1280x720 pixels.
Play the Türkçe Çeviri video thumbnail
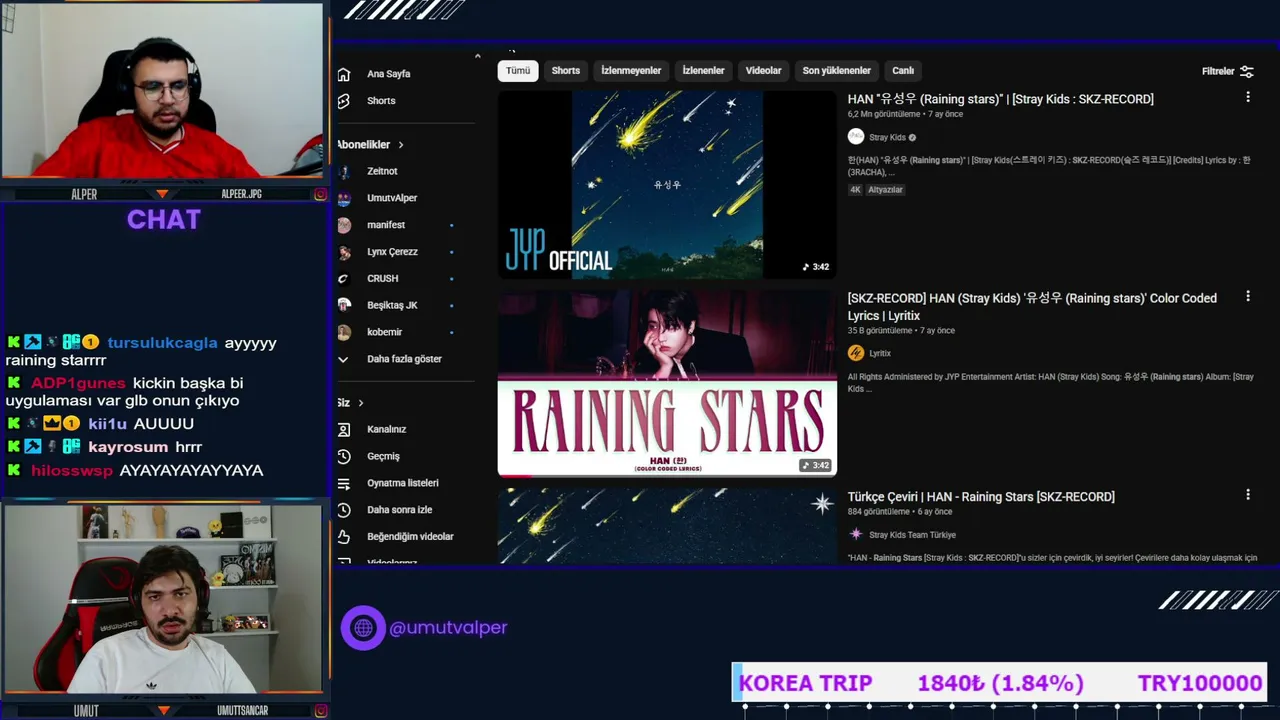pos(667,526)
